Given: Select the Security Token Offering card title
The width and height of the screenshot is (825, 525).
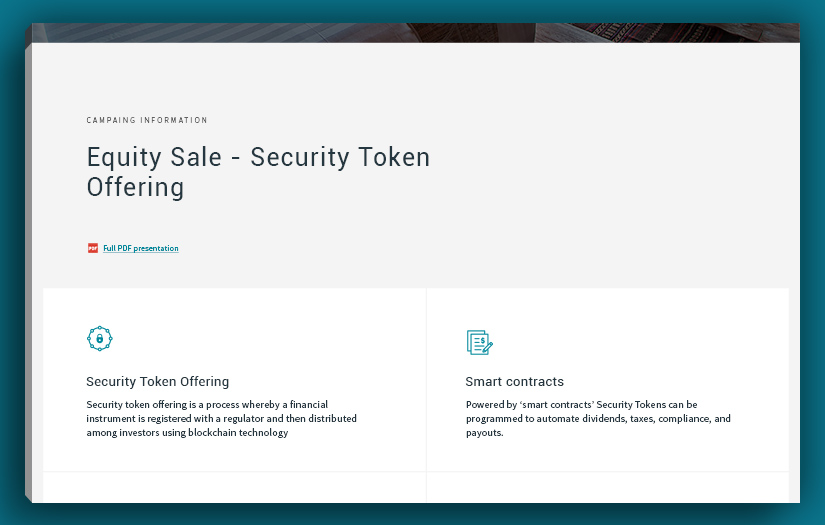Looking at the screenshot, I should [x=157, y=381].
